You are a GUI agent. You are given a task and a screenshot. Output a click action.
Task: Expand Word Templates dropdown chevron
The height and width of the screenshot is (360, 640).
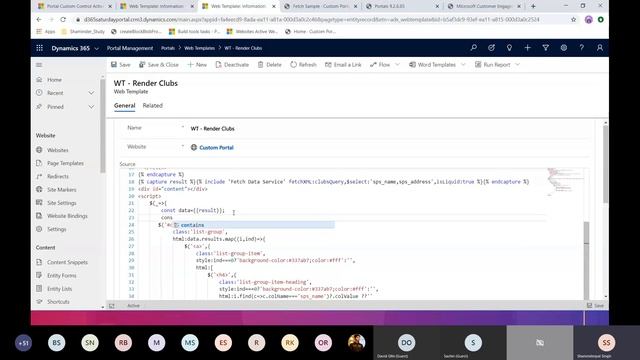[x=463, y=64]
